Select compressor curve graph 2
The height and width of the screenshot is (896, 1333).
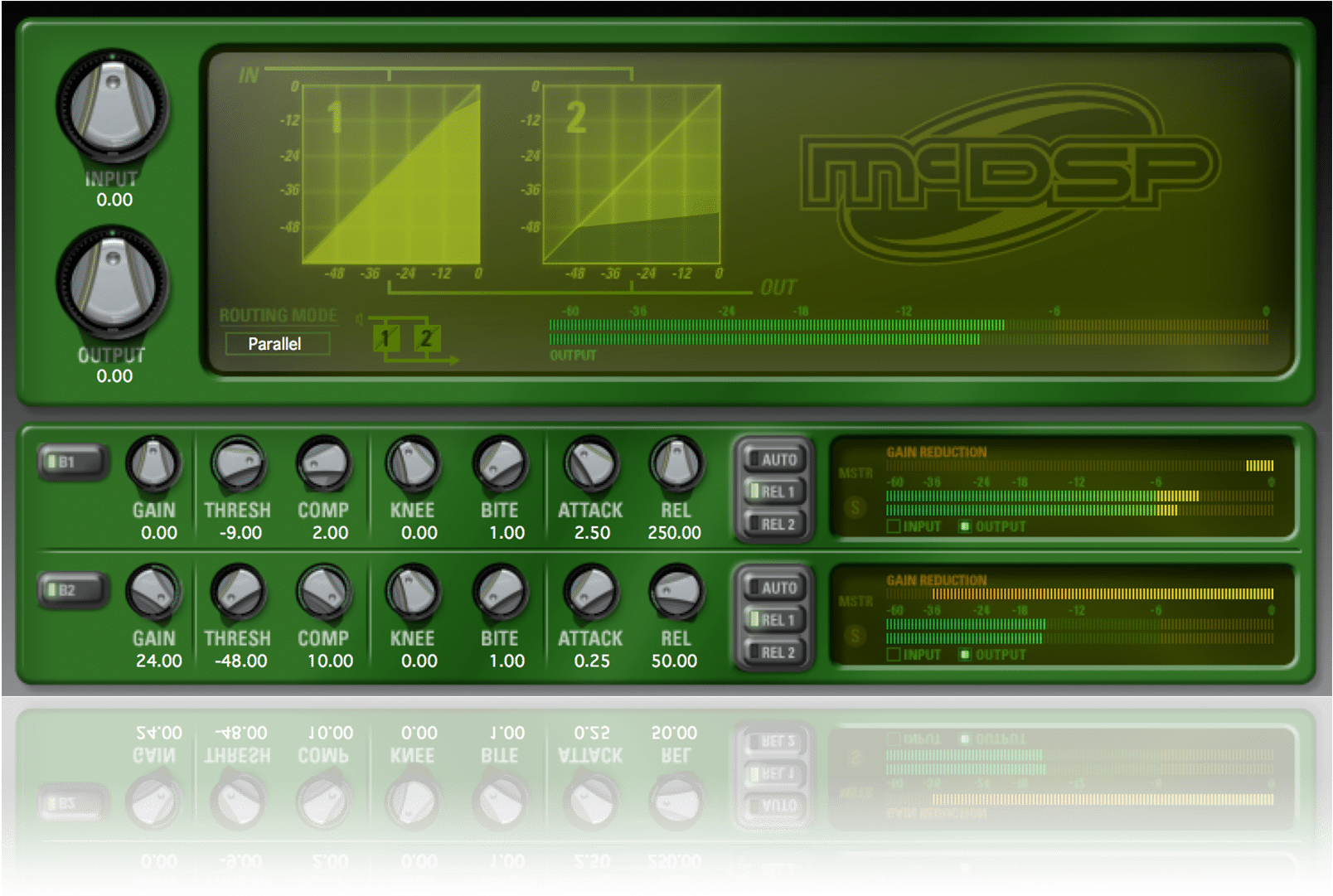[632, 174]
